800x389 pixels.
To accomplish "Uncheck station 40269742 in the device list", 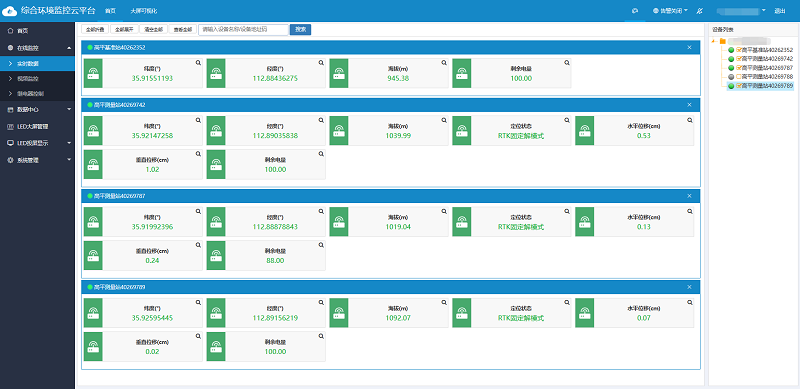I will 738,59.
